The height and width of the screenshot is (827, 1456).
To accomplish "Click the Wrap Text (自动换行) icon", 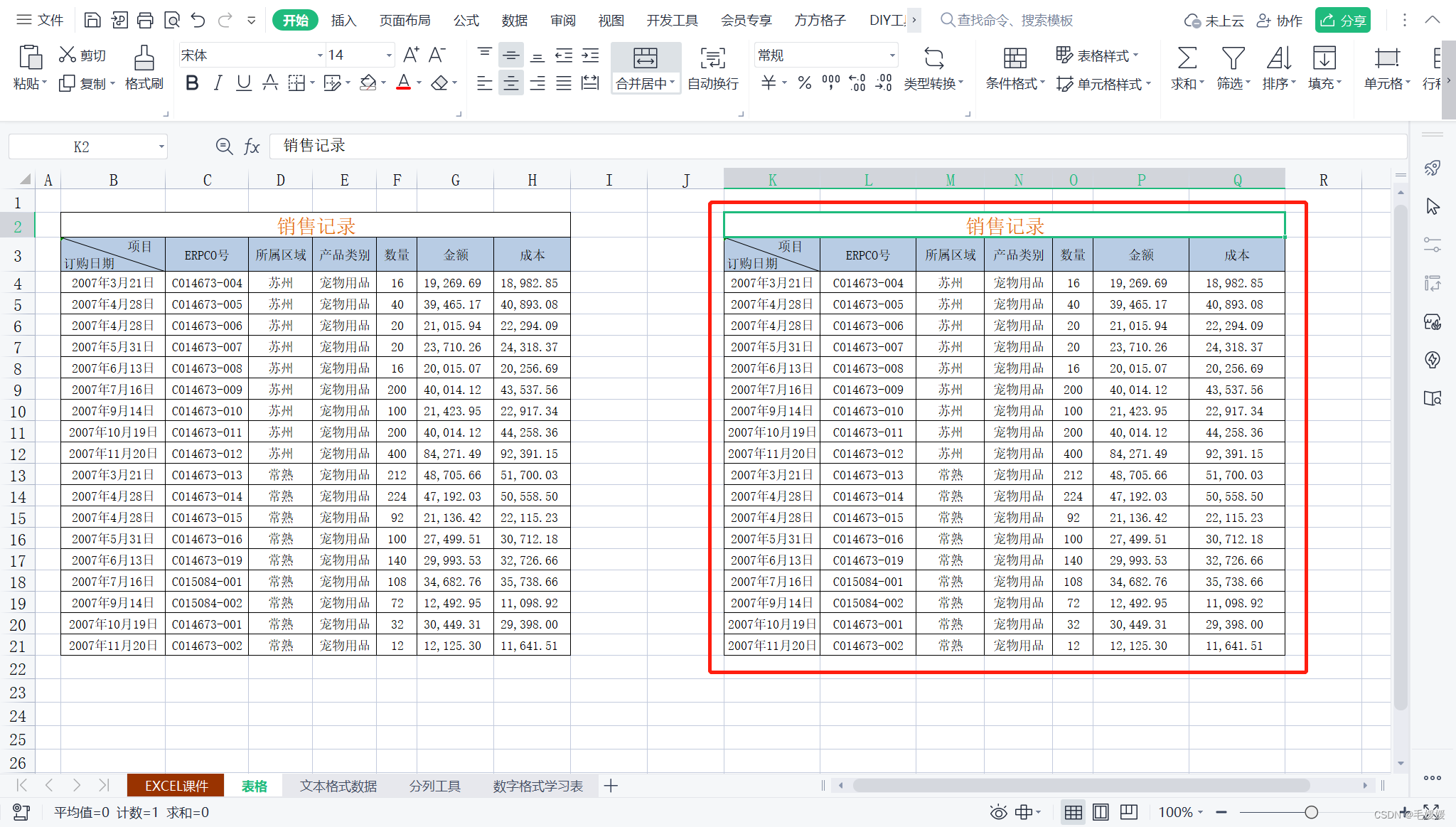I will tap(712, 58).
